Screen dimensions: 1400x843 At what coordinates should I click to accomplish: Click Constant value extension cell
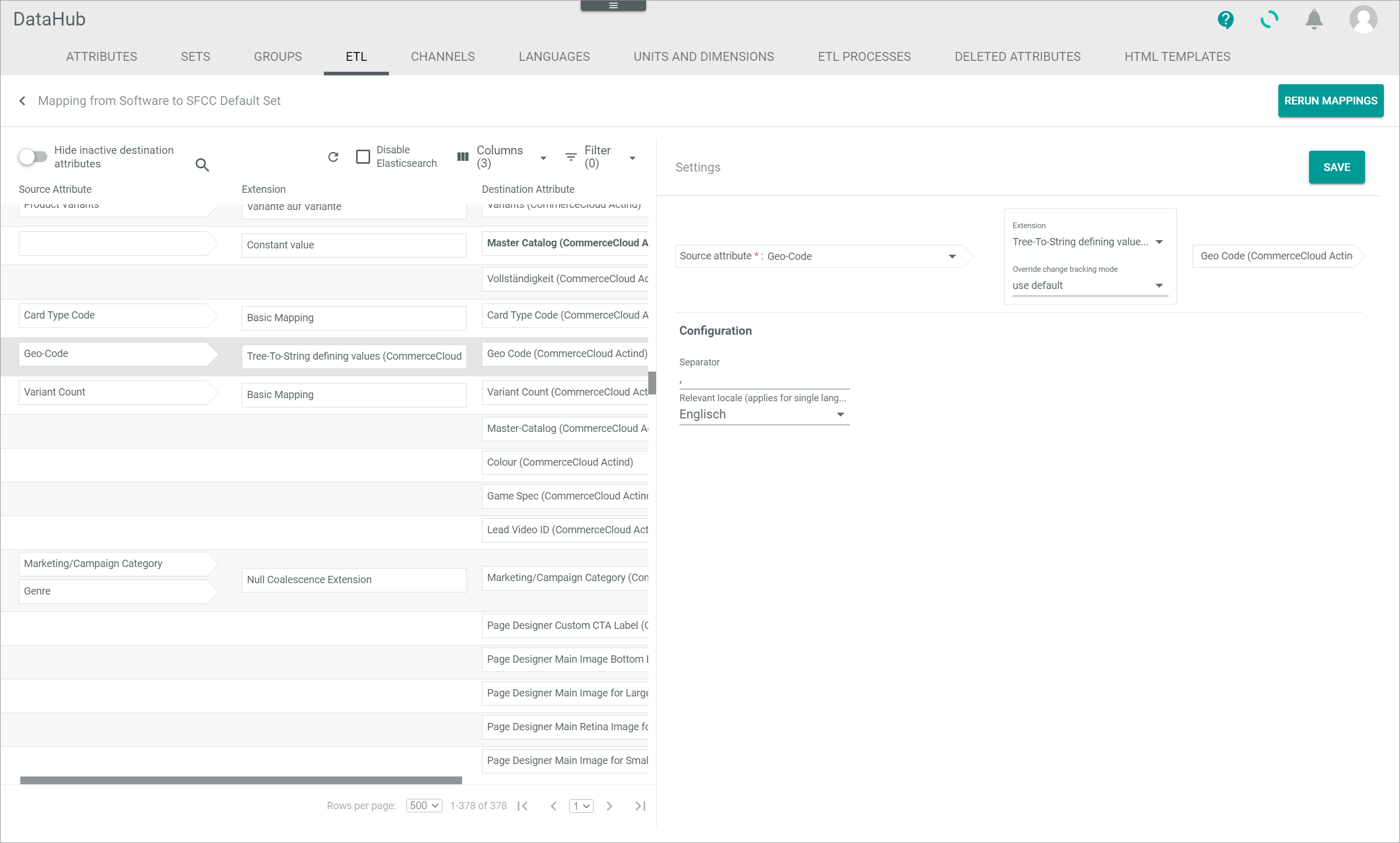click(x=354, y=245)
